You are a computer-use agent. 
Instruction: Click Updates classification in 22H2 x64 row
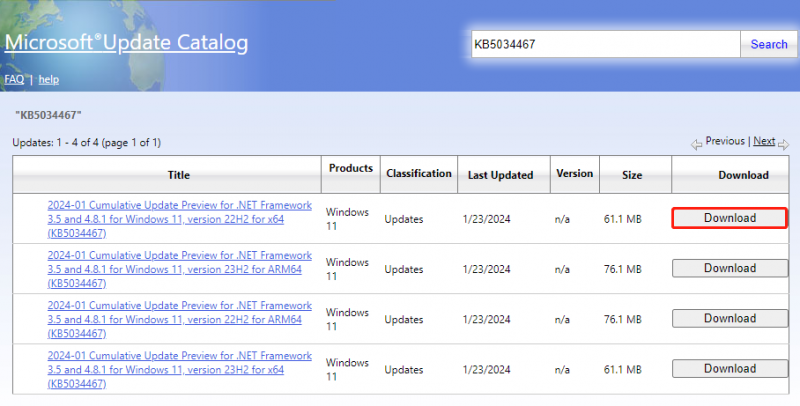pos(404,219)
